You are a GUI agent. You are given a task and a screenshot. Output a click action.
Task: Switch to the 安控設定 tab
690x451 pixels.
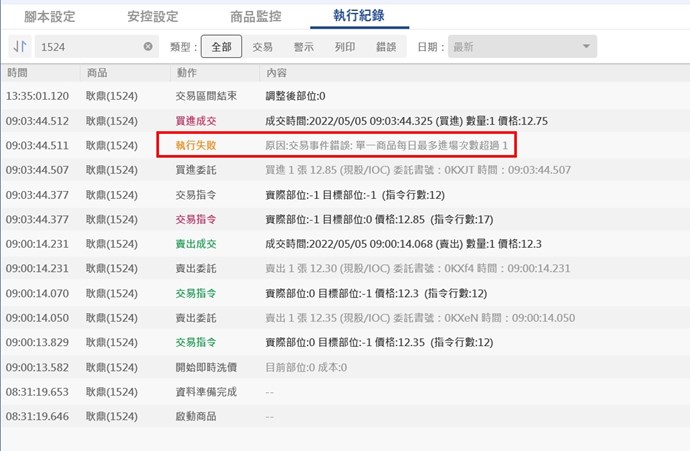[x=152, y=17]
